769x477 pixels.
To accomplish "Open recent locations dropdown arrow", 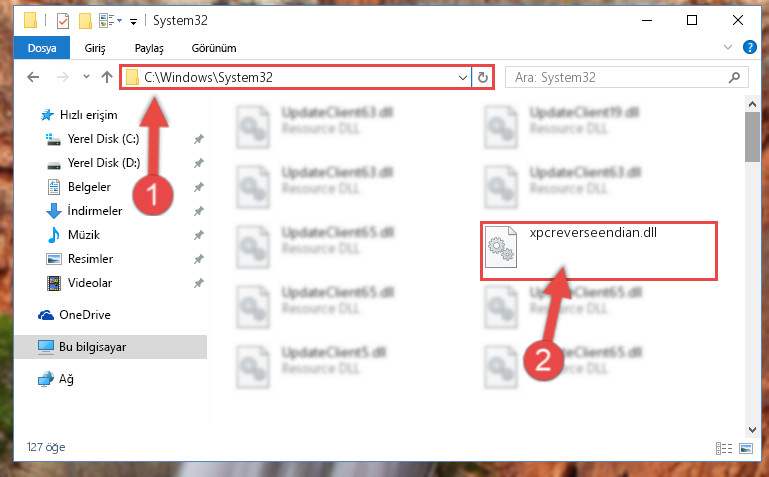I will 86,76.
